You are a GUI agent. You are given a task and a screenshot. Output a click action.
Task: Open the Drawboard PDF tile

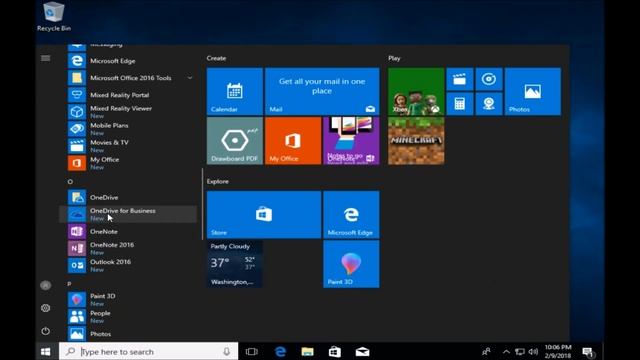pyautogui.click(x=235, y=141)
